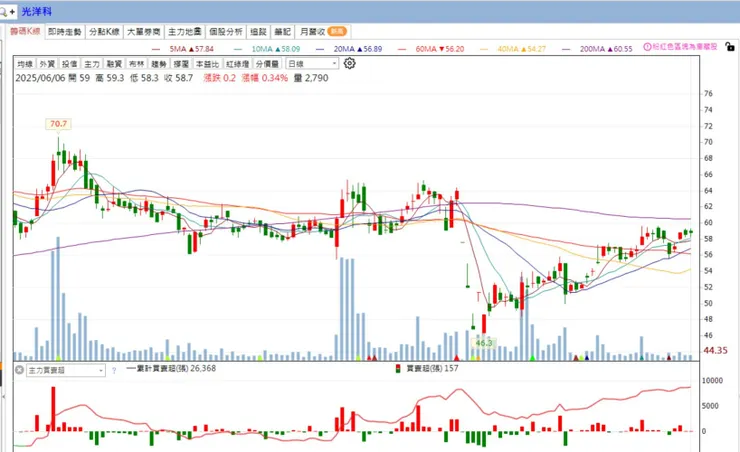Toggle the 融資 overlay button

tap(114, 64)
